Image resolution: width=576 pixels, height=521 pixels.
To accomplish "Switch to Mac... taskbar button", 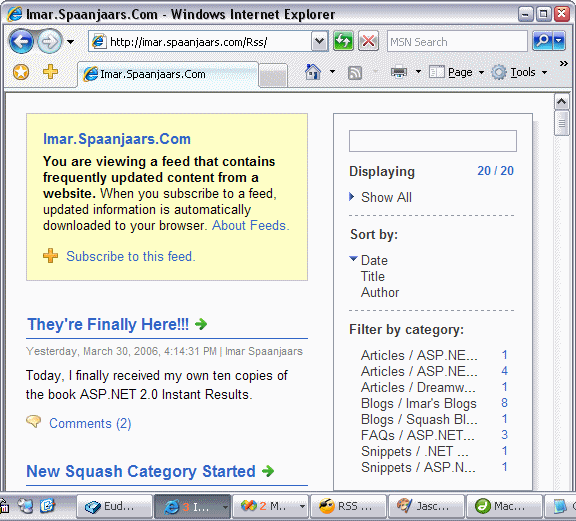I will click(504, 507).
